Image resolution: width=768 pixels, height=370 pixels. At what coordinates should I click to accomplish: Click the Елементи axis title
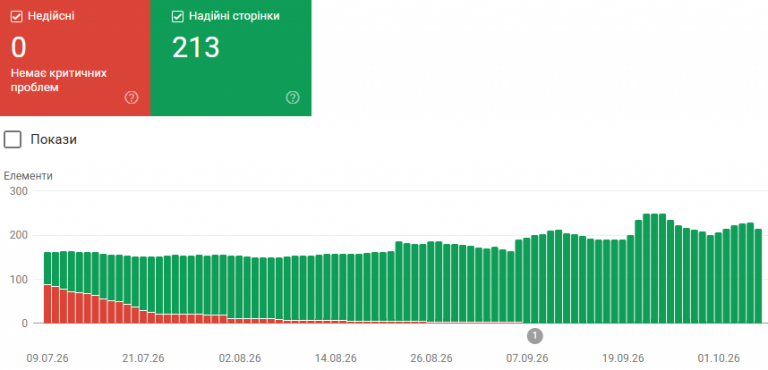(x=28, y=176)
